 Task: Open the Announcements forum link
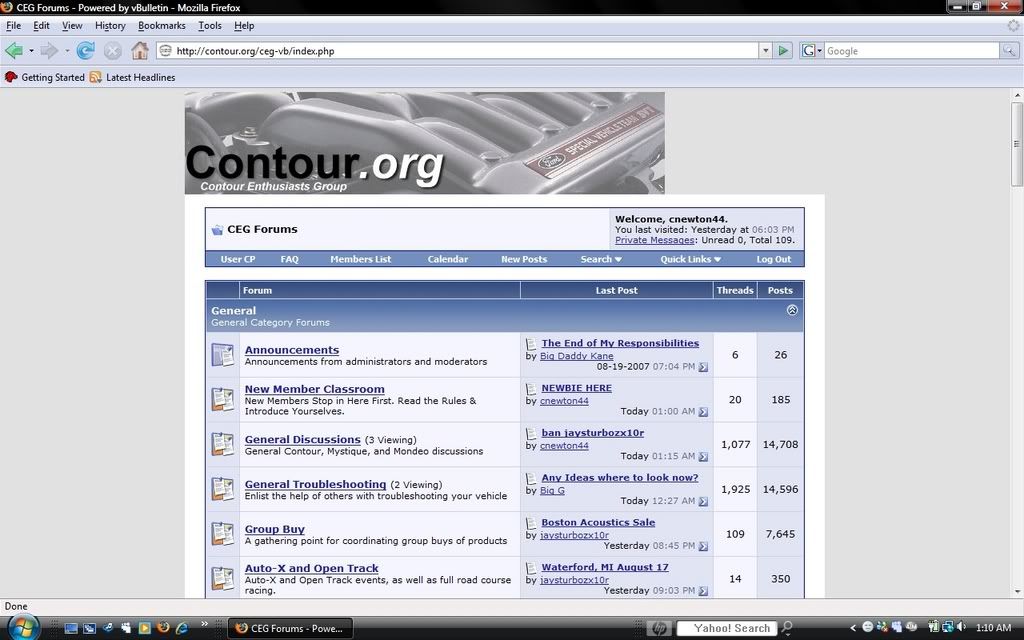pos(292,350)
